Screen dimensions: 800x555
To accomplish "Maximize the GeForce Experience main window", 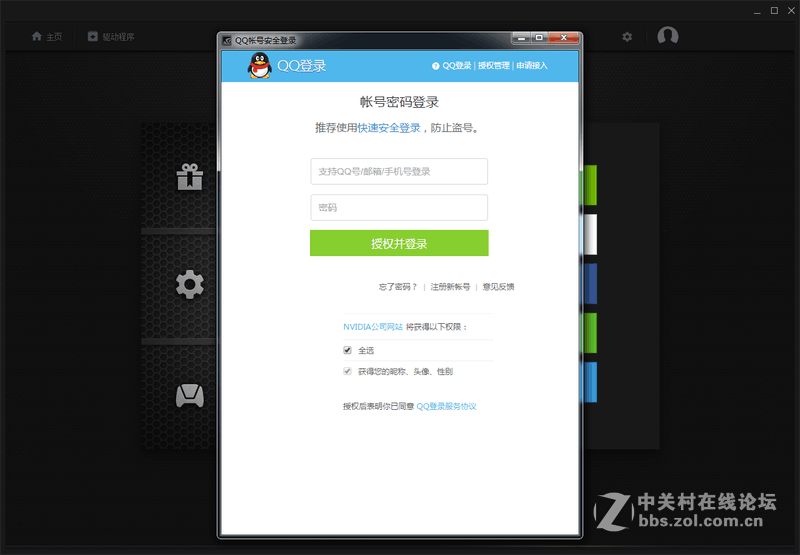I will click(x=774, y=11).
